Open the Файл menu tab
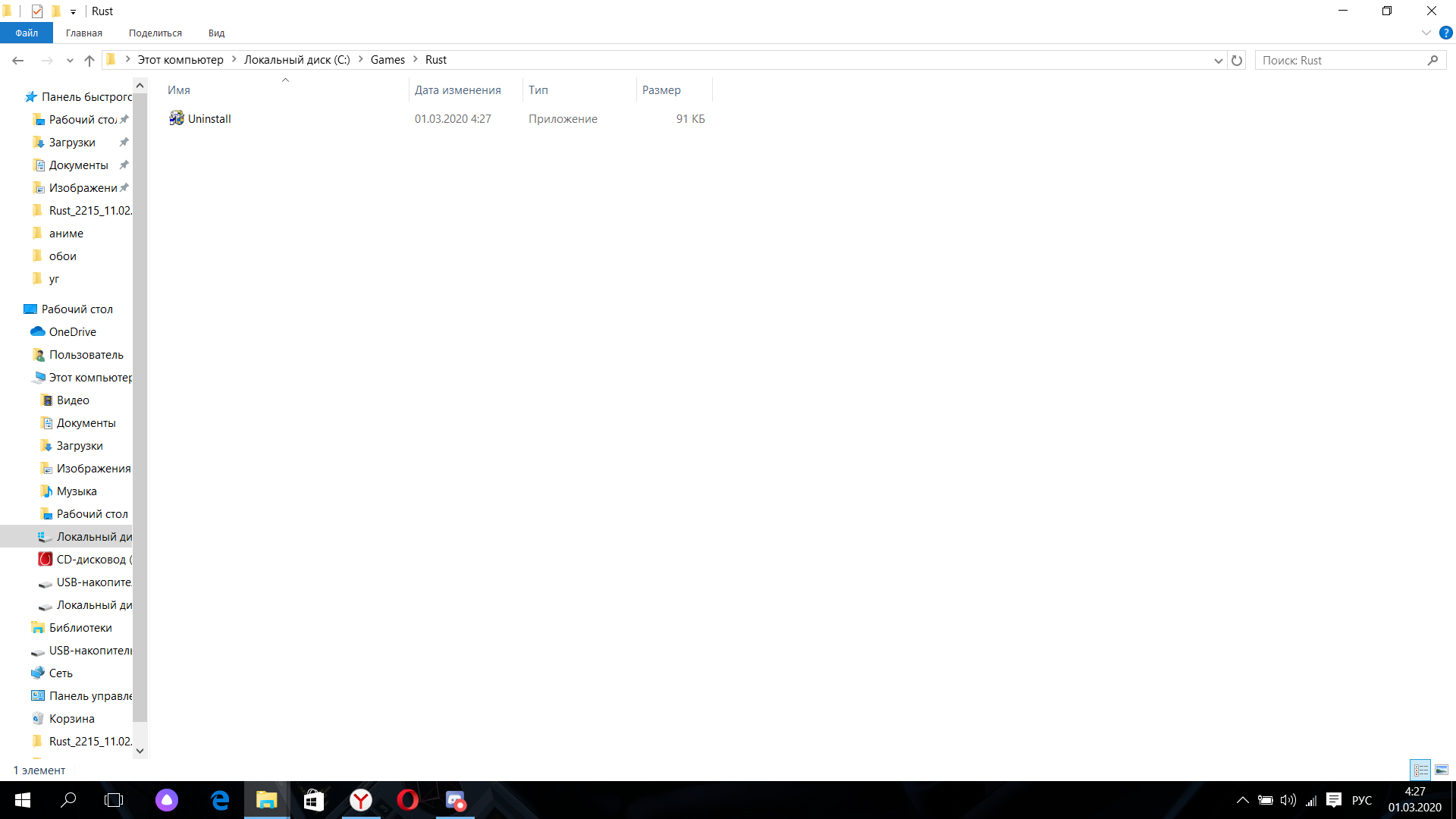 click(x=27, y=33)
